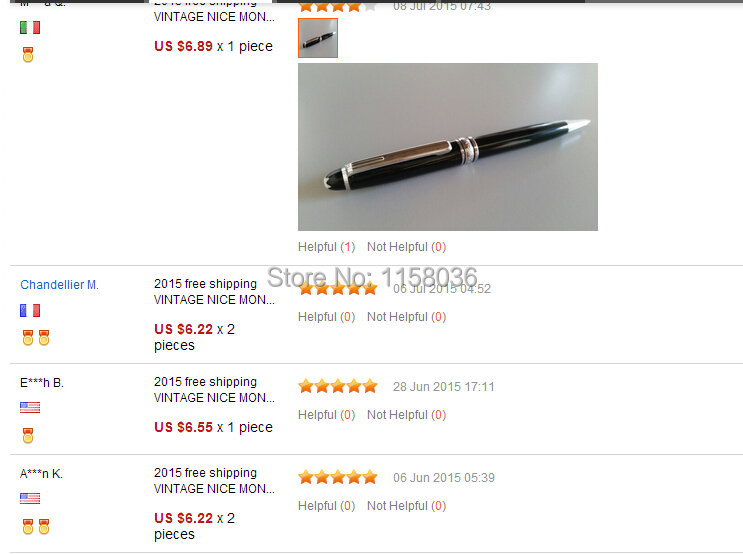Click the medal icon under E***h B.
The image size is (743, 554).
pyautogui.click(x=28, y=436)
